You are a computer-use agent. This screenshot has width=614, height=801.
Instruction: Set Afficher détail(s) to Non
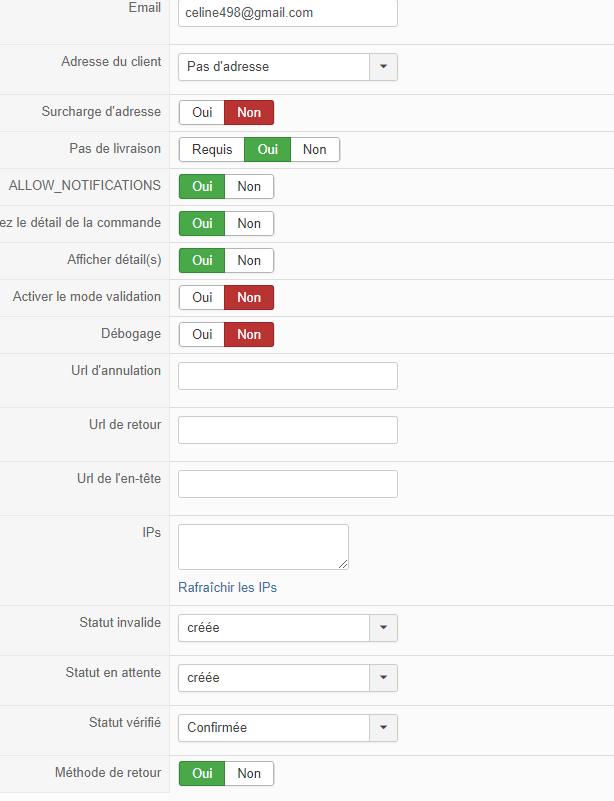point(249,261)
